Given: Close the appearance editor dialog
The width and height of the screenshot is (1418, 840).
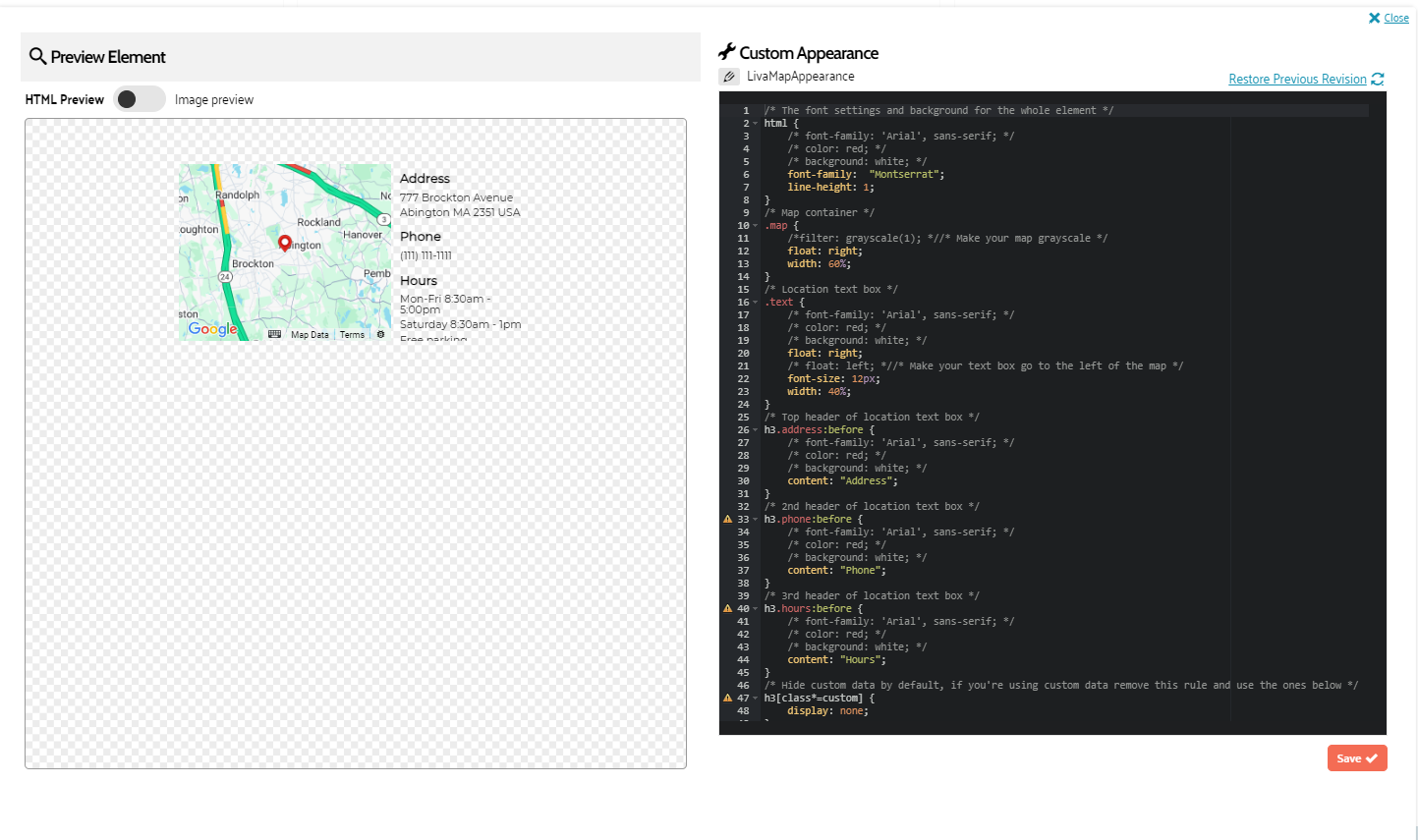Looking at the screenshot, I should click(x=1389, y=18).
